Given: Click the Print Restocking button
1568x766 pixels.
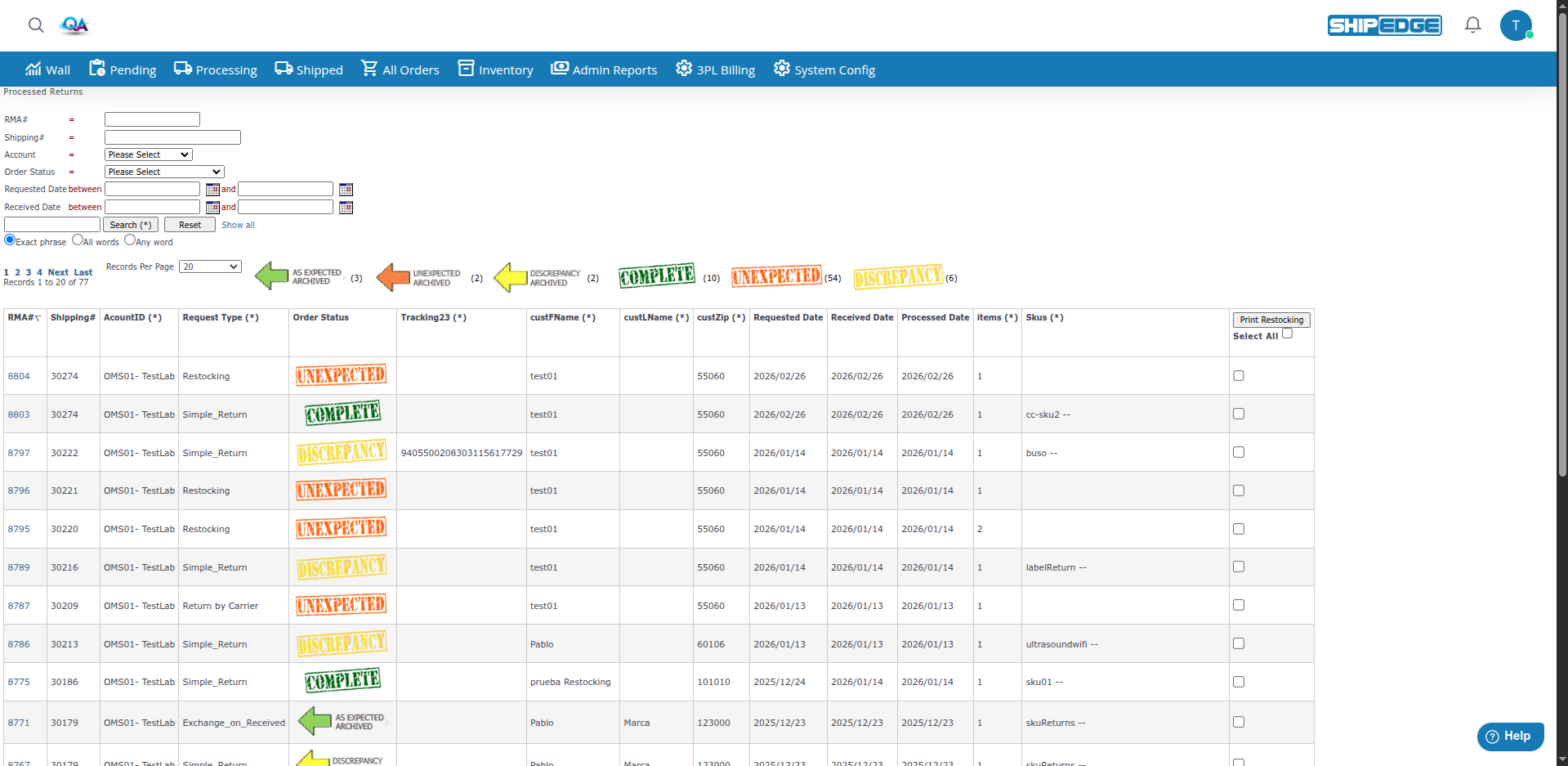Looking at the screenshot, I should (x=1271, y=320).
